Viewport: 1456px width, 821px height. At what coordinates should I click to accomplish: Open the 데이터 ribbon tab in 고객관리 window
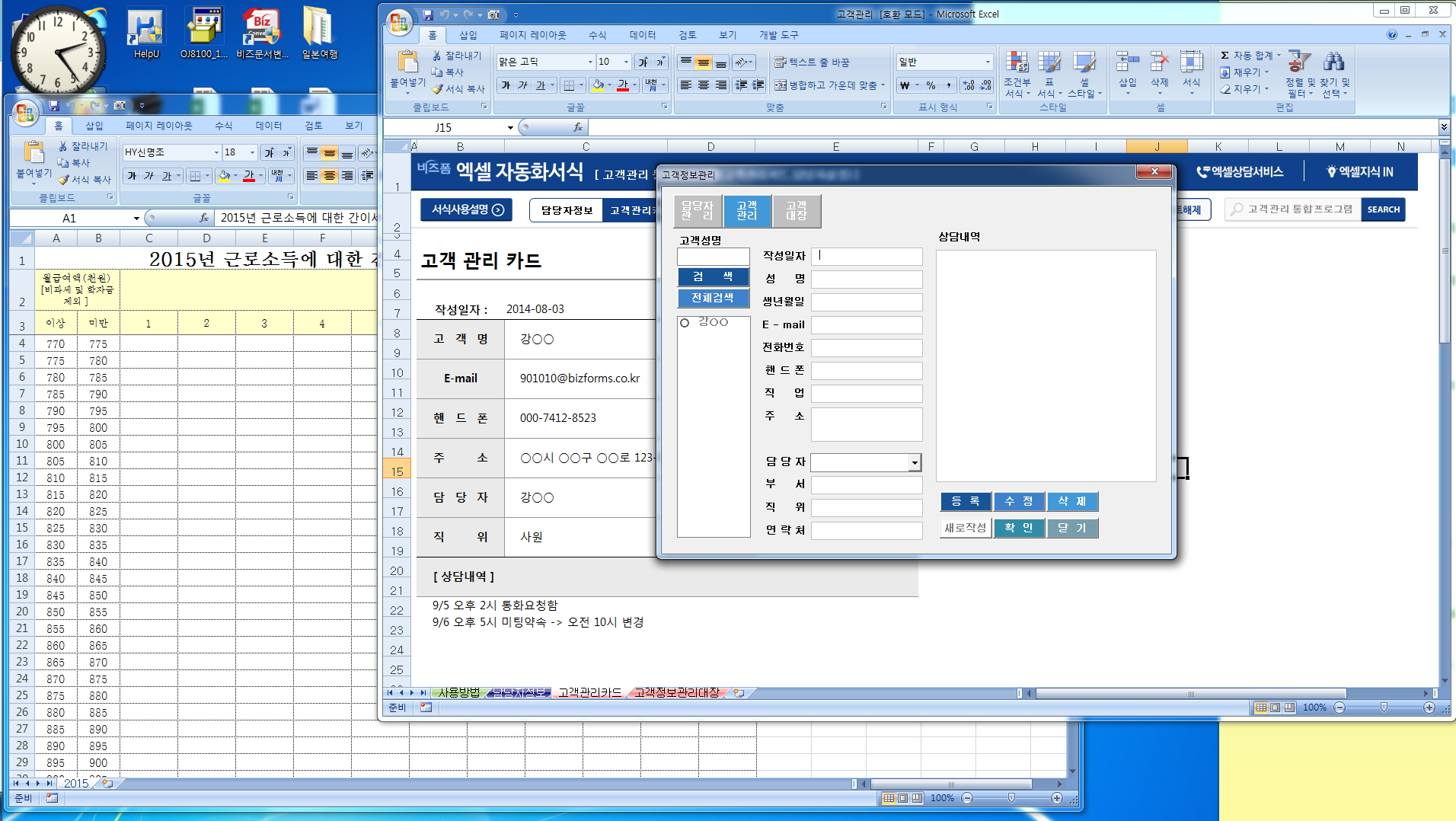(x=642, y=35)
